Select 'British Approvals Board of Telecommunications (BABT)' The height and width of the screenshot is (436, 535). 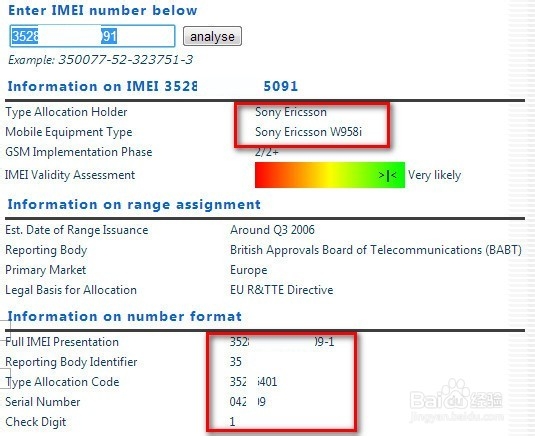[376, 250]
